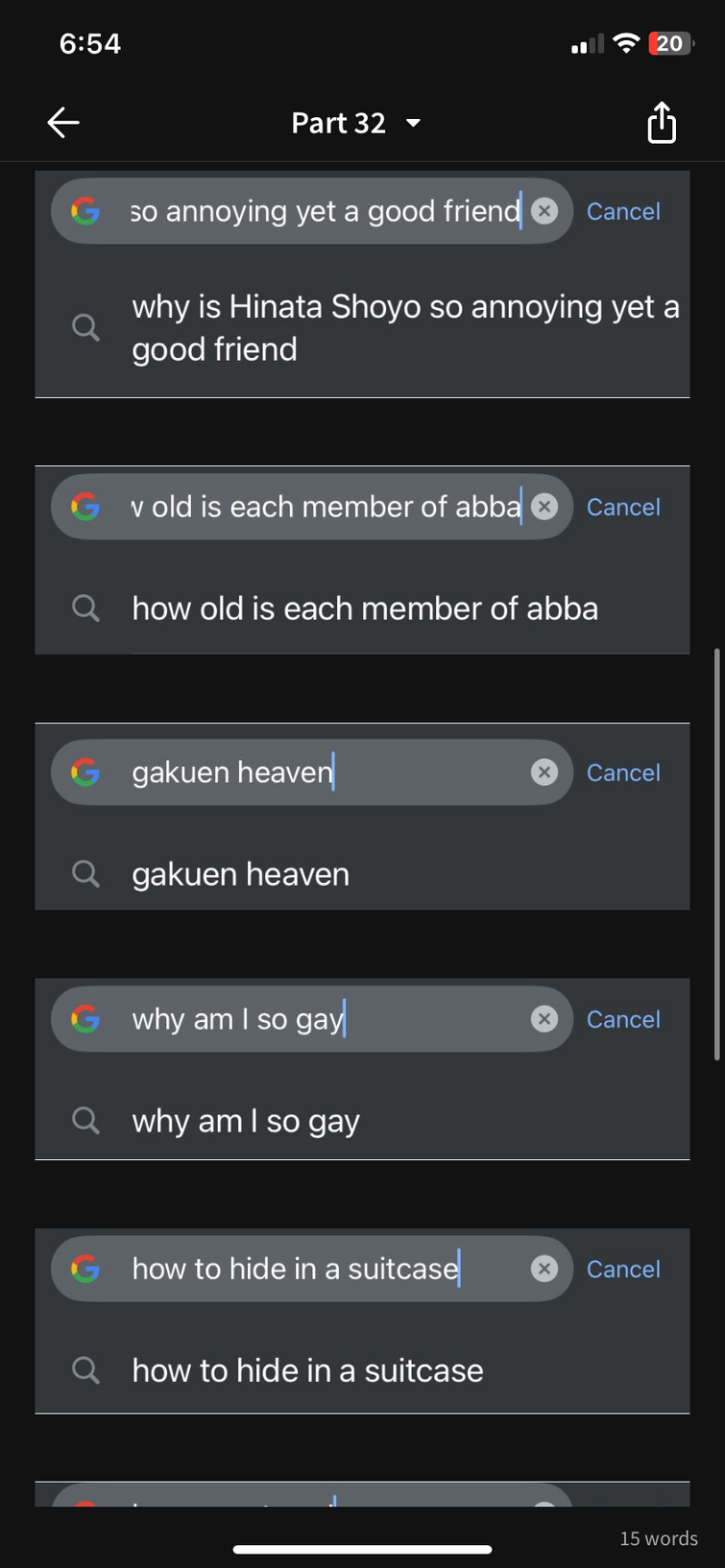Tap the back arrow icon

pos(63,123)
